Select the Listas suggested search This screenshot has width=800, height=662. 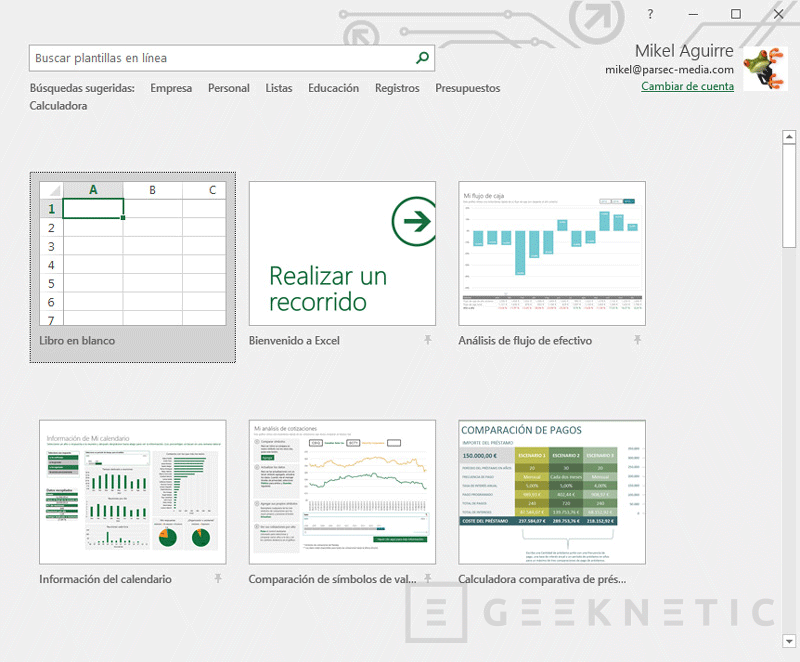click(x=278, y=87)
